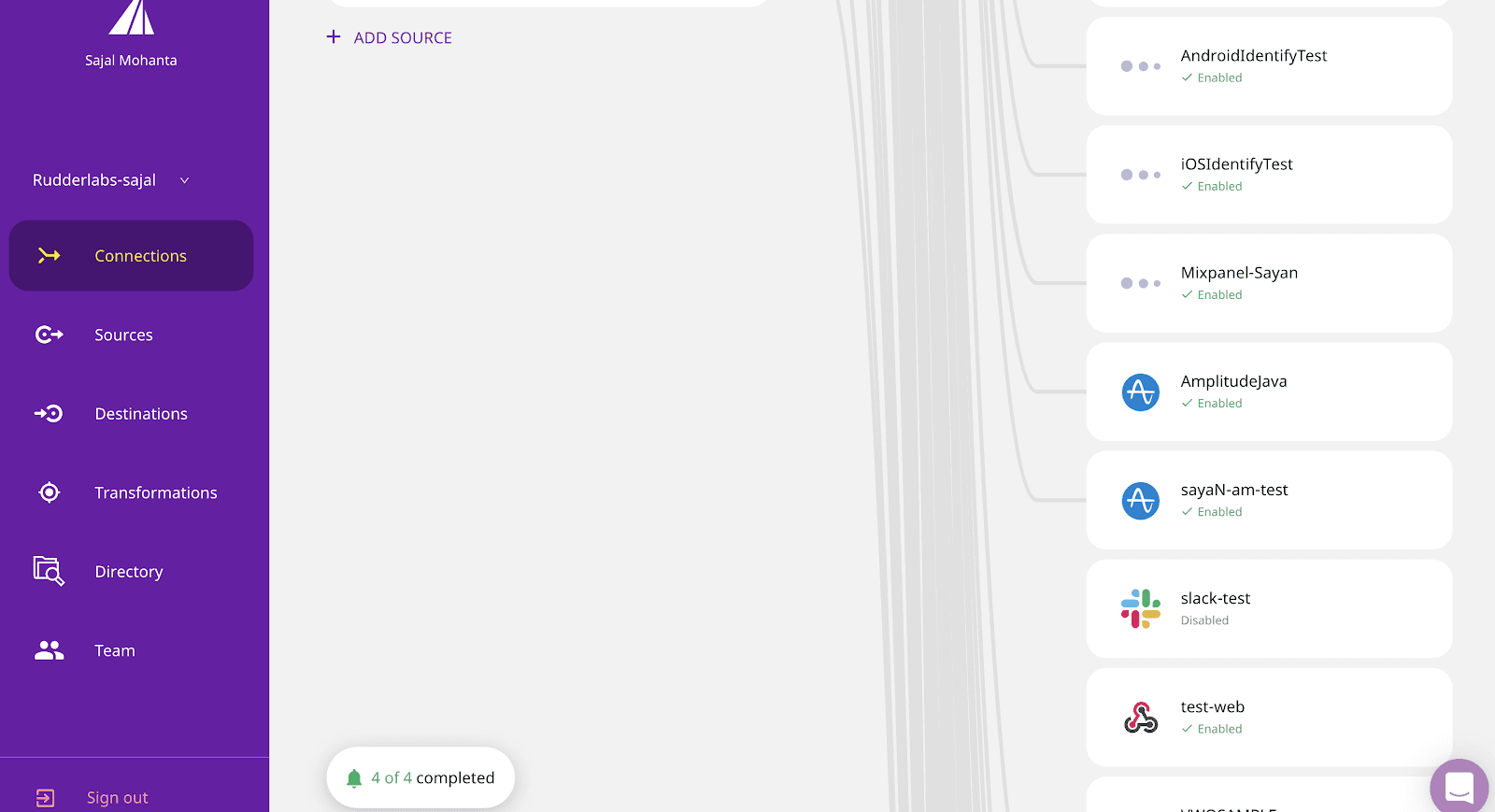Open the 4 of 4 completed notification
The height and width of the screenshot is (812, 1495).
coord(420,777)
